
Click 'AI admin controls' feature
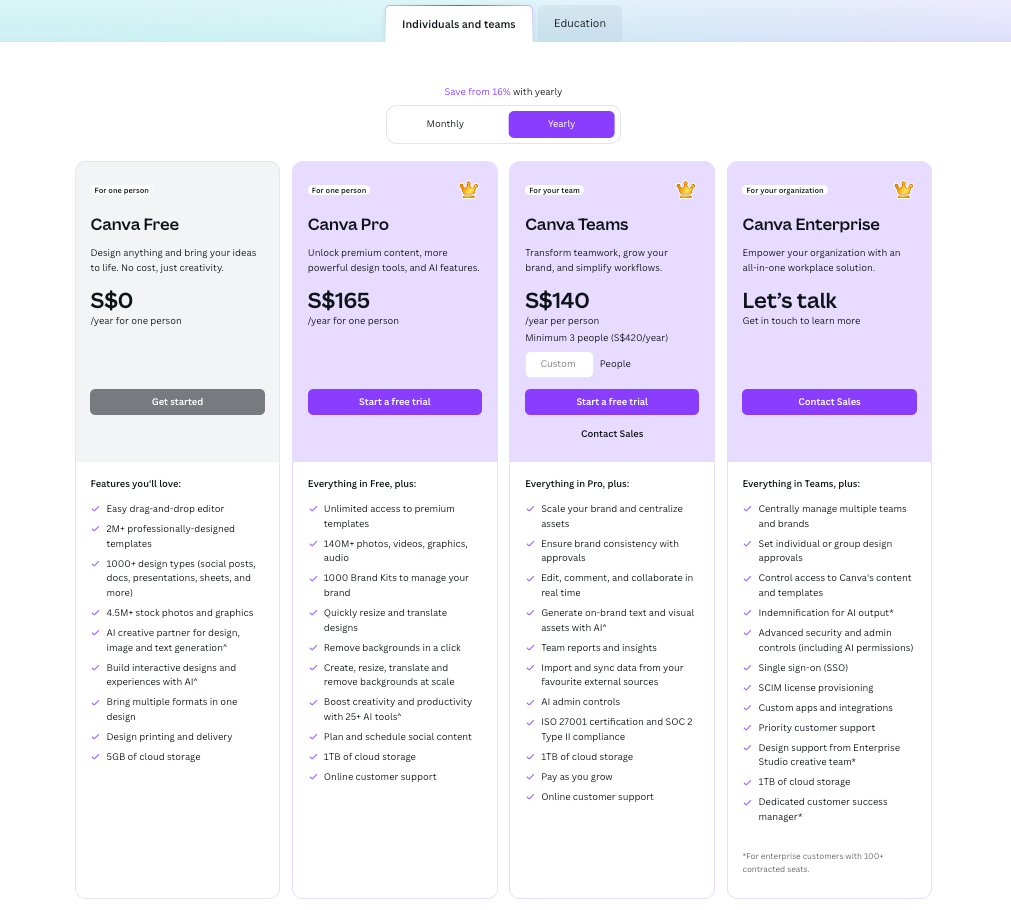click(580, 702)
